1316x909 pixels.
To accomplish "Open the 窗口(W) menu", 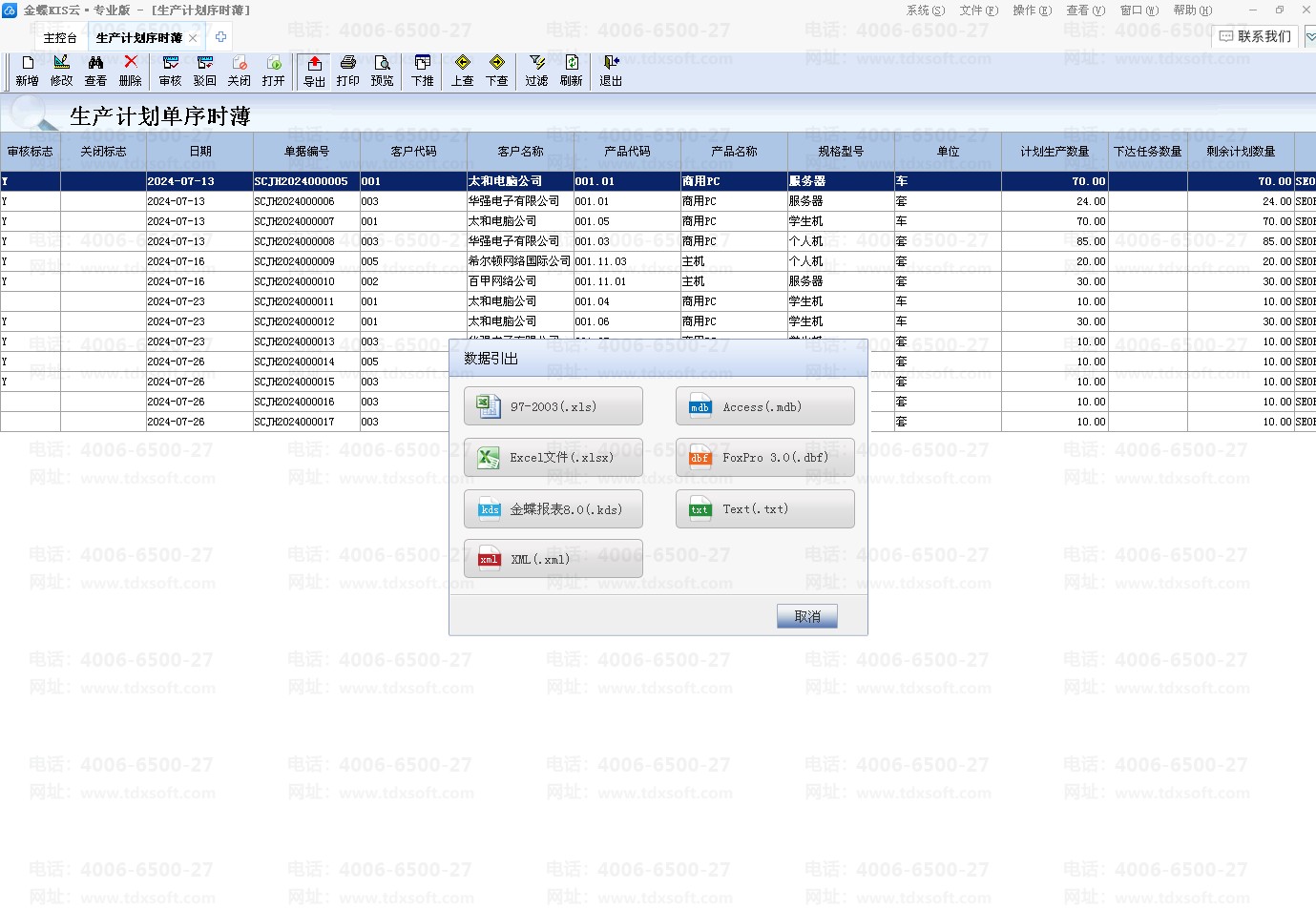I will pyautogui.click(x=1139, y=10).
